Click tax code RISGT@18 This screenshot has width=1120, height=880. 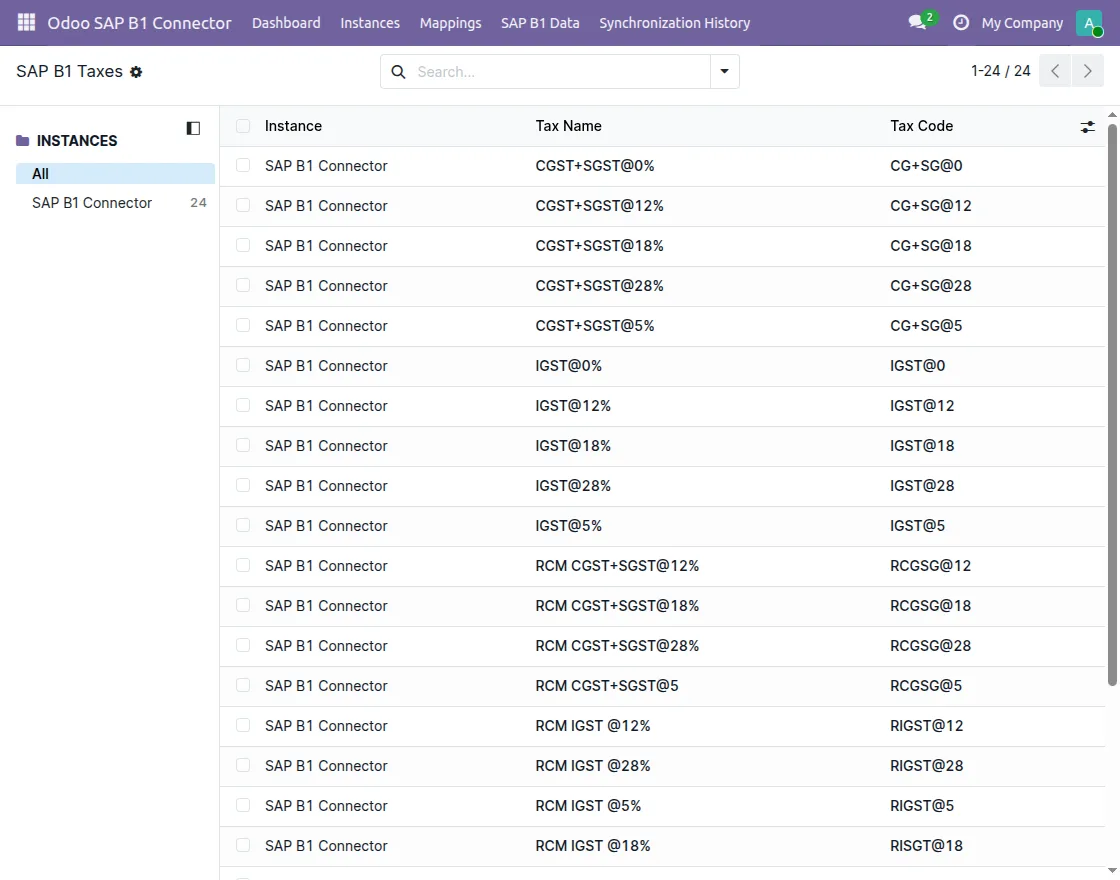(926, 846)
